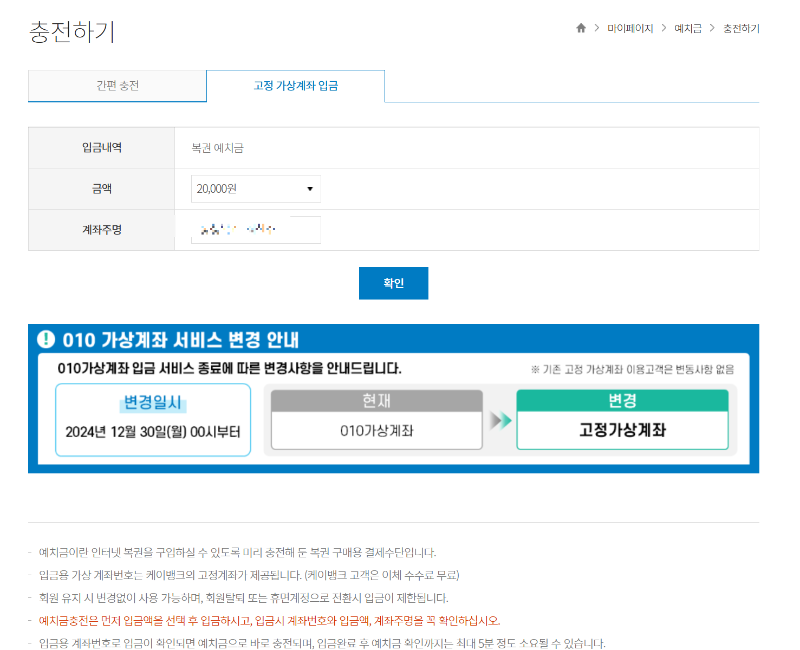Click the dropdown arrow on the amount selector
Image resolution: width=800 pixels, height=650 pixels.
(309, 188)
